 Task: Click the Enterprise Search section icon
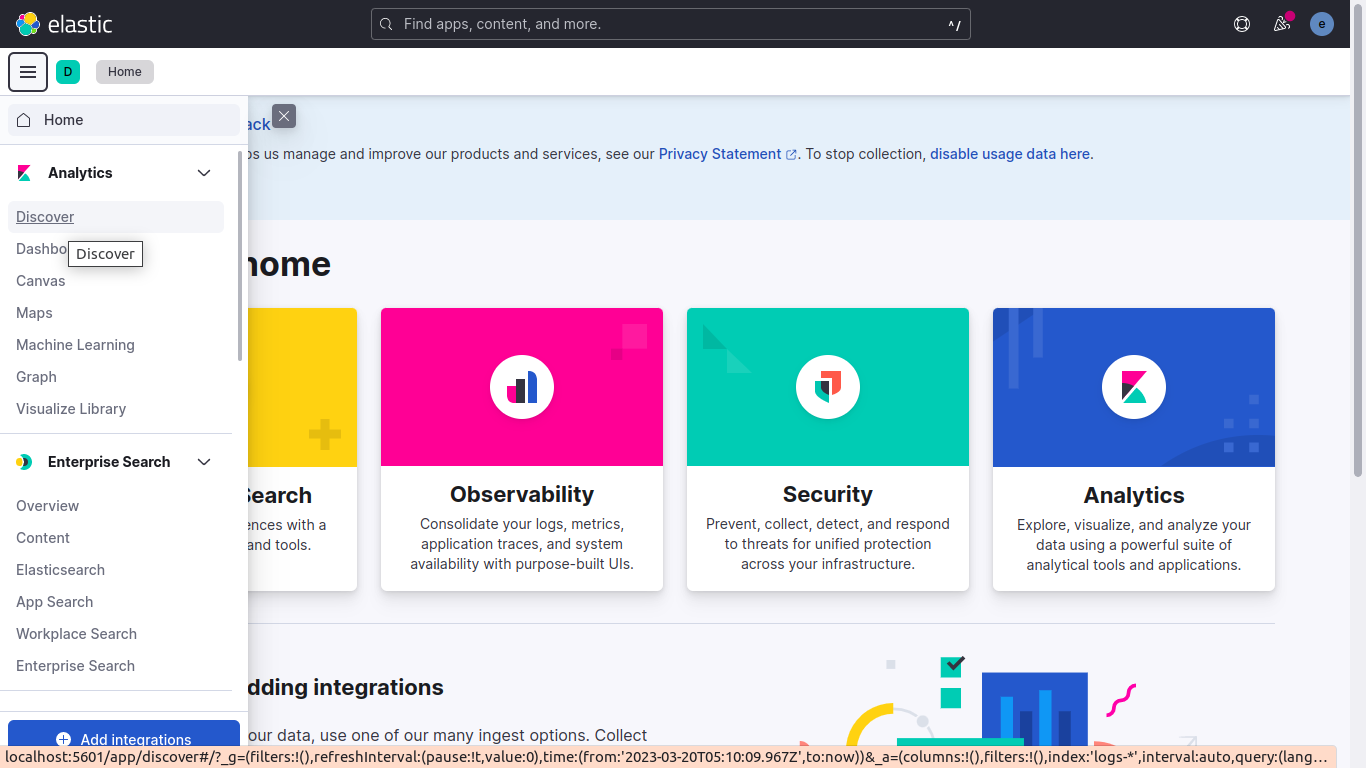[24, 462]
